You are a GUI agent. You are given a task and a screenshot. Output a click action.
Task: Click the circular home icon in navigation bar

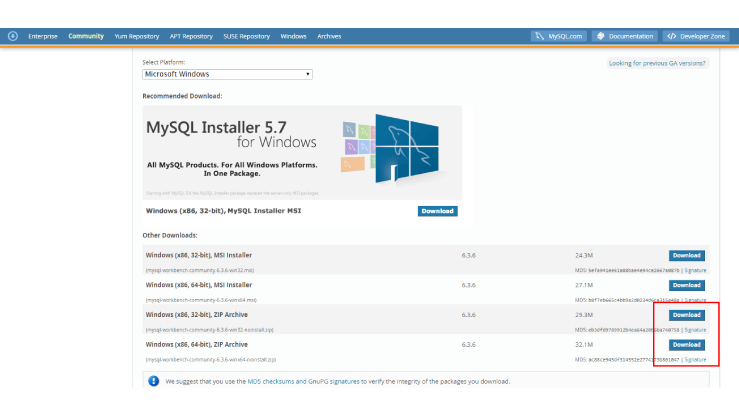point(13,36)
